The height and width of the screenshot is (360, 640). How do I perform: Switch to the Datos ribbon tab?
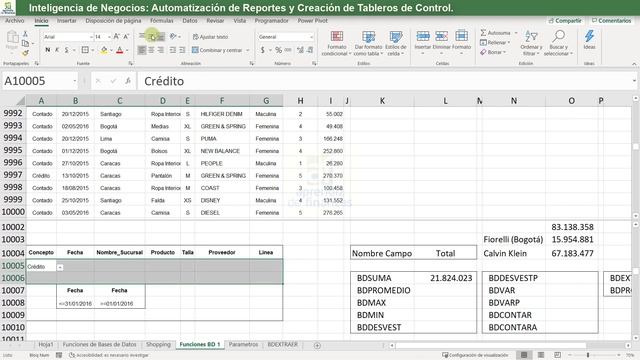(x=190, y=20)
